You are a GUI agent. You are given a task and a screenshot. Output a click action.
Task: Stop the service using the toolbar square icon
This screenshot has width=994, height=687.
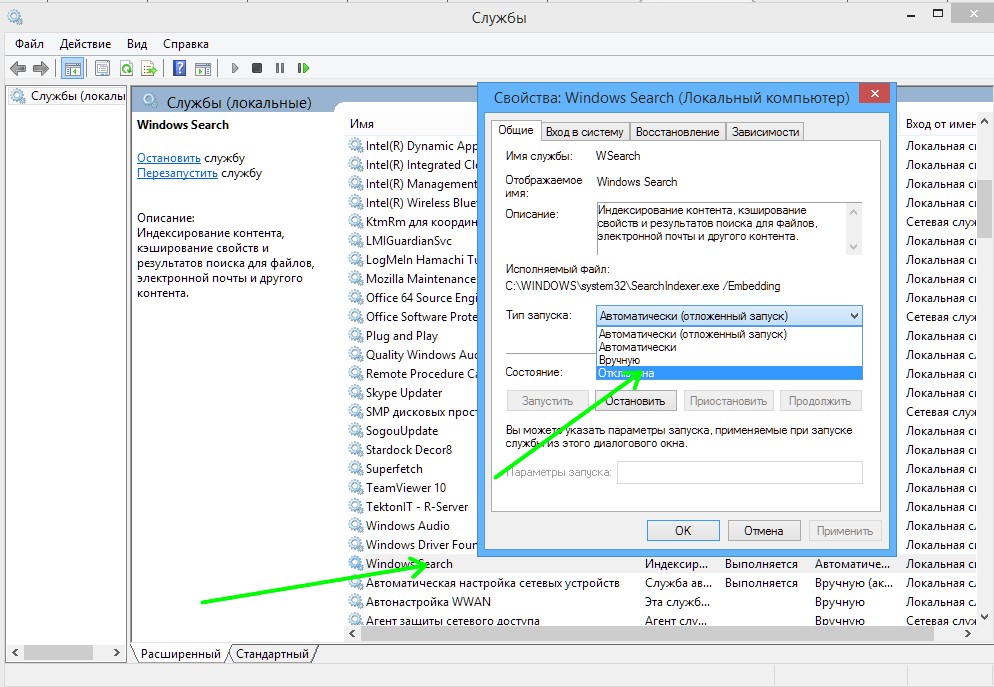pyautogui.click(x=257, y=68)
